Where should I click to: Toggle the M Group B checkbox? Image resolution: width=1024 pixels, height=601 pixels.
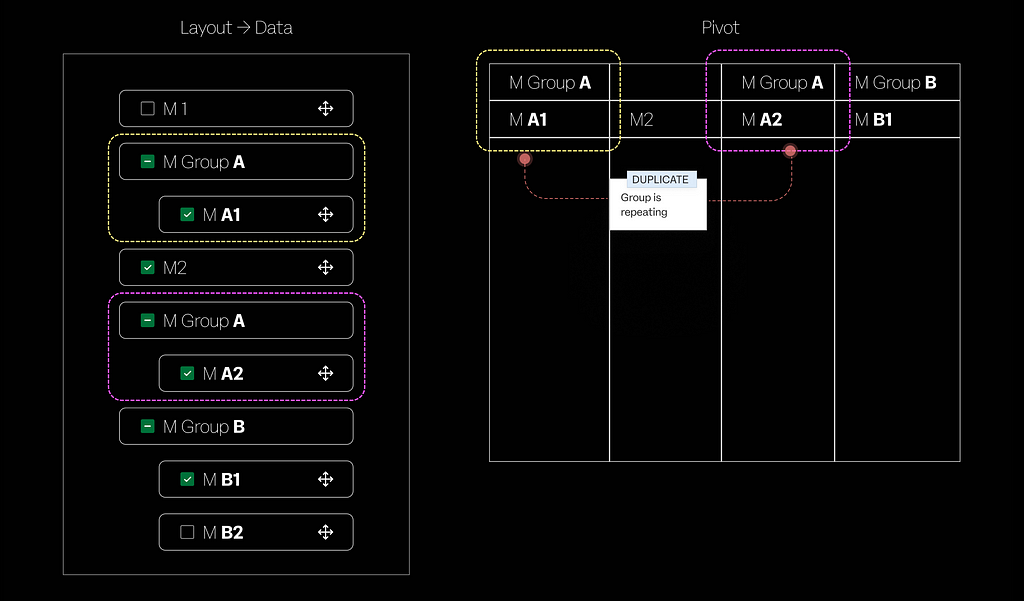coord(148,426)
